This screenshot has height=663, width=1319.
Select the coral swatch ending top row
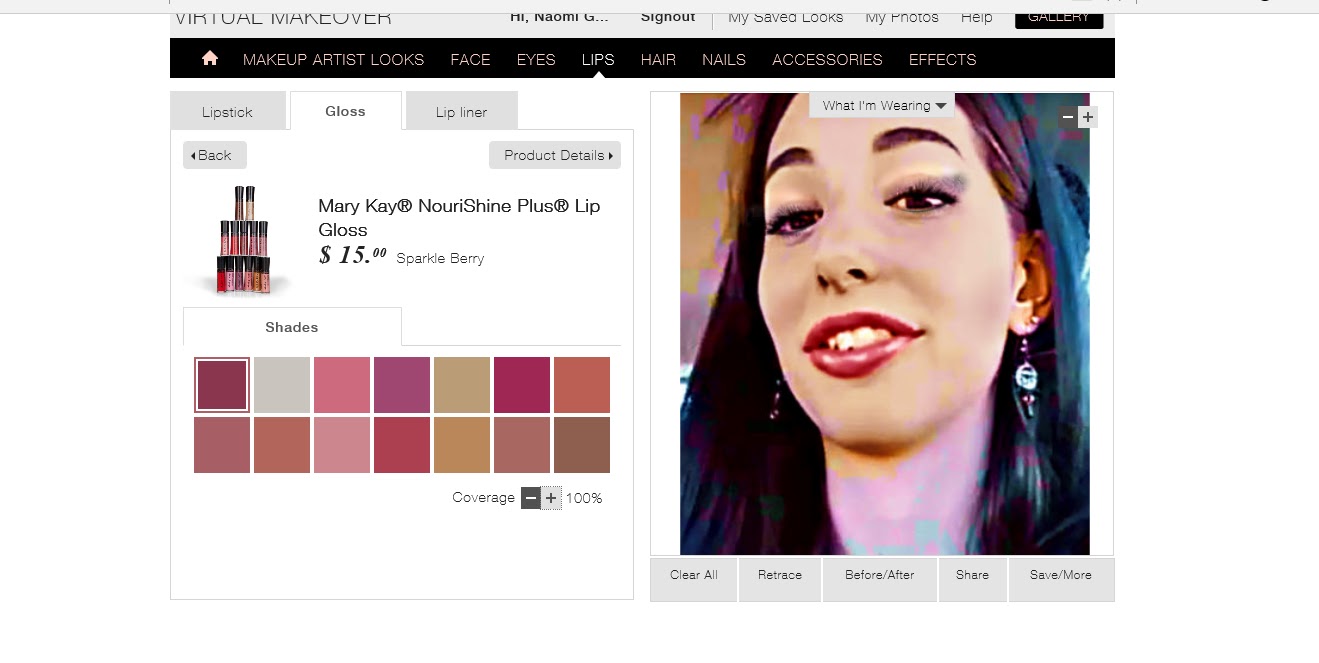click(582, 385)
